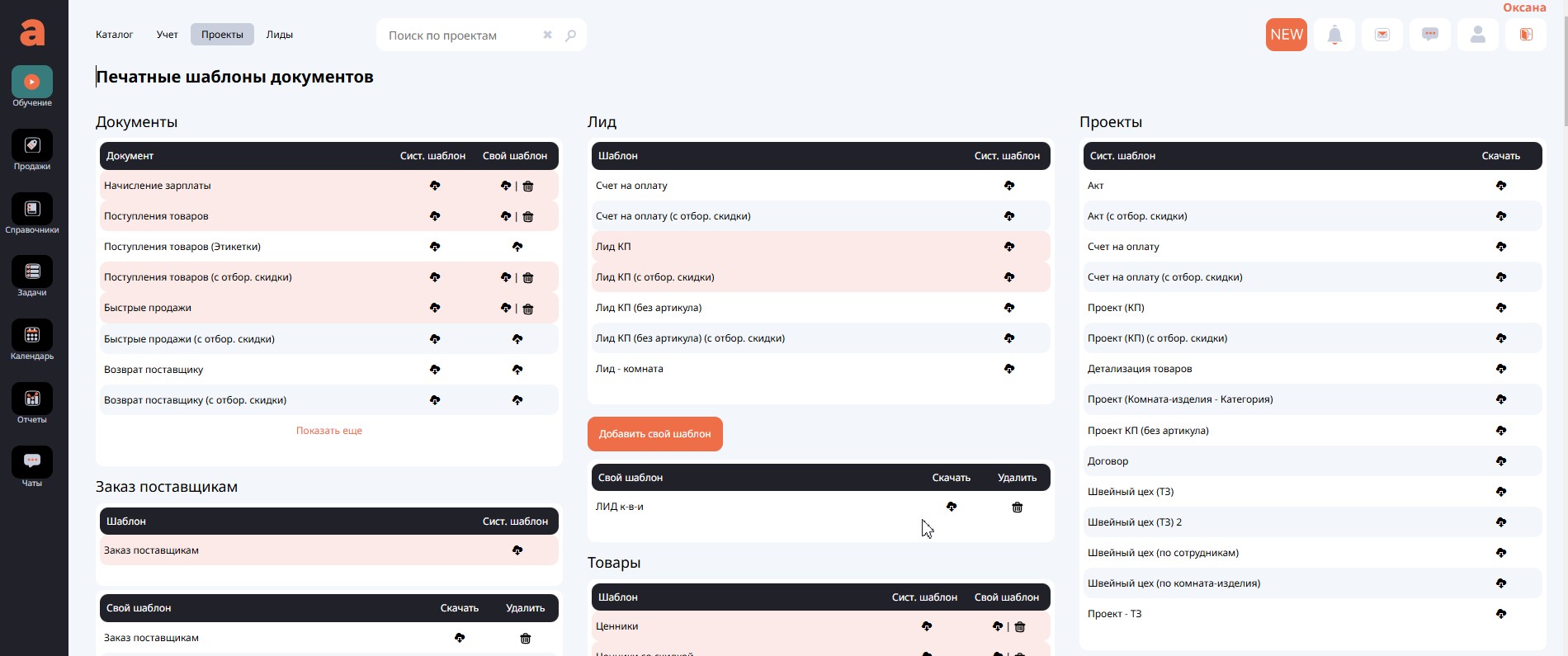Go to Задачи in sidebar
1568x656 pixels.
tap(32, 272)
